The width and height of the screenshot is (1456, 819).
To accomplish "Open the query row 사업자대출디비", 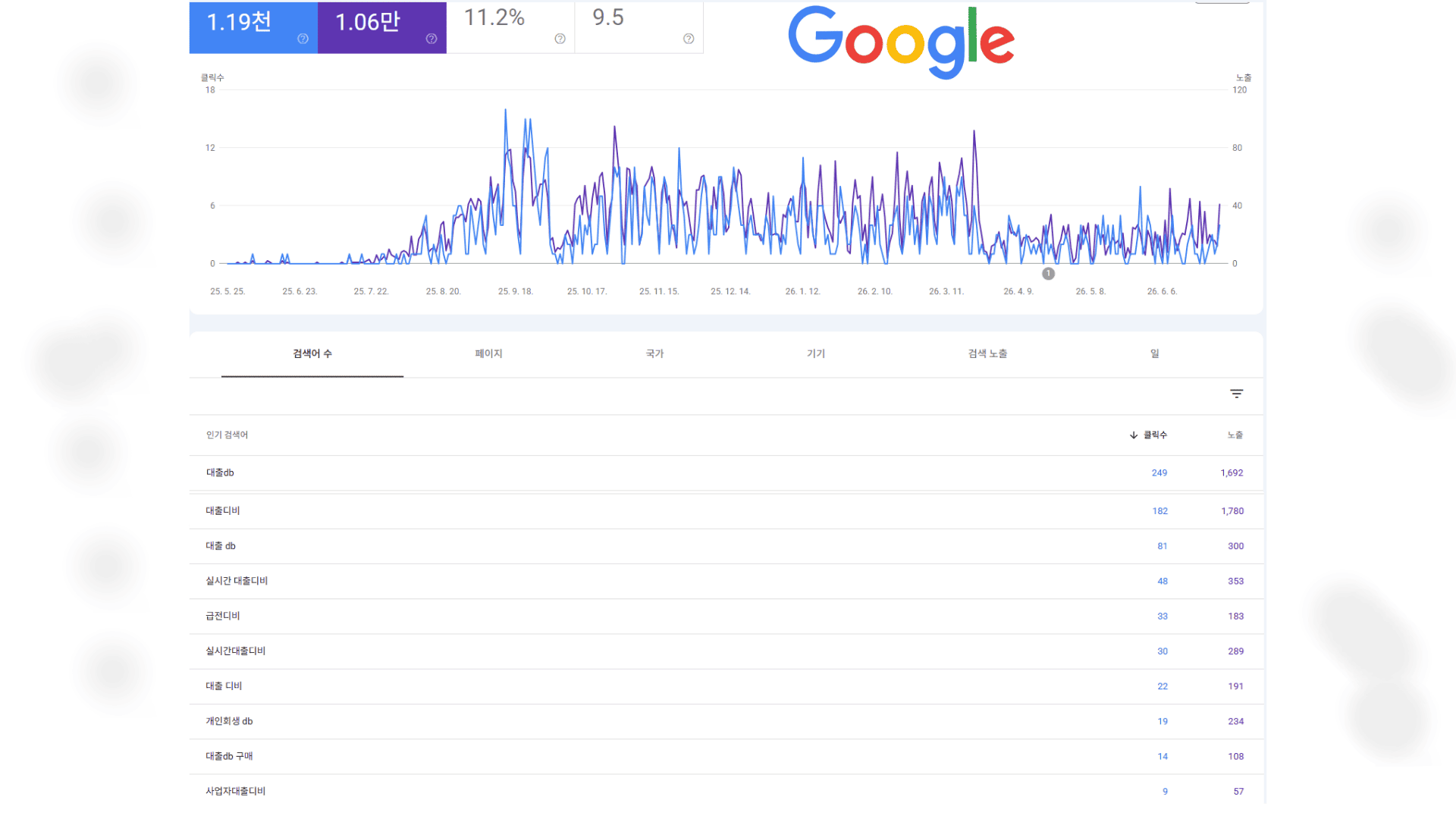I will point(726,791).
